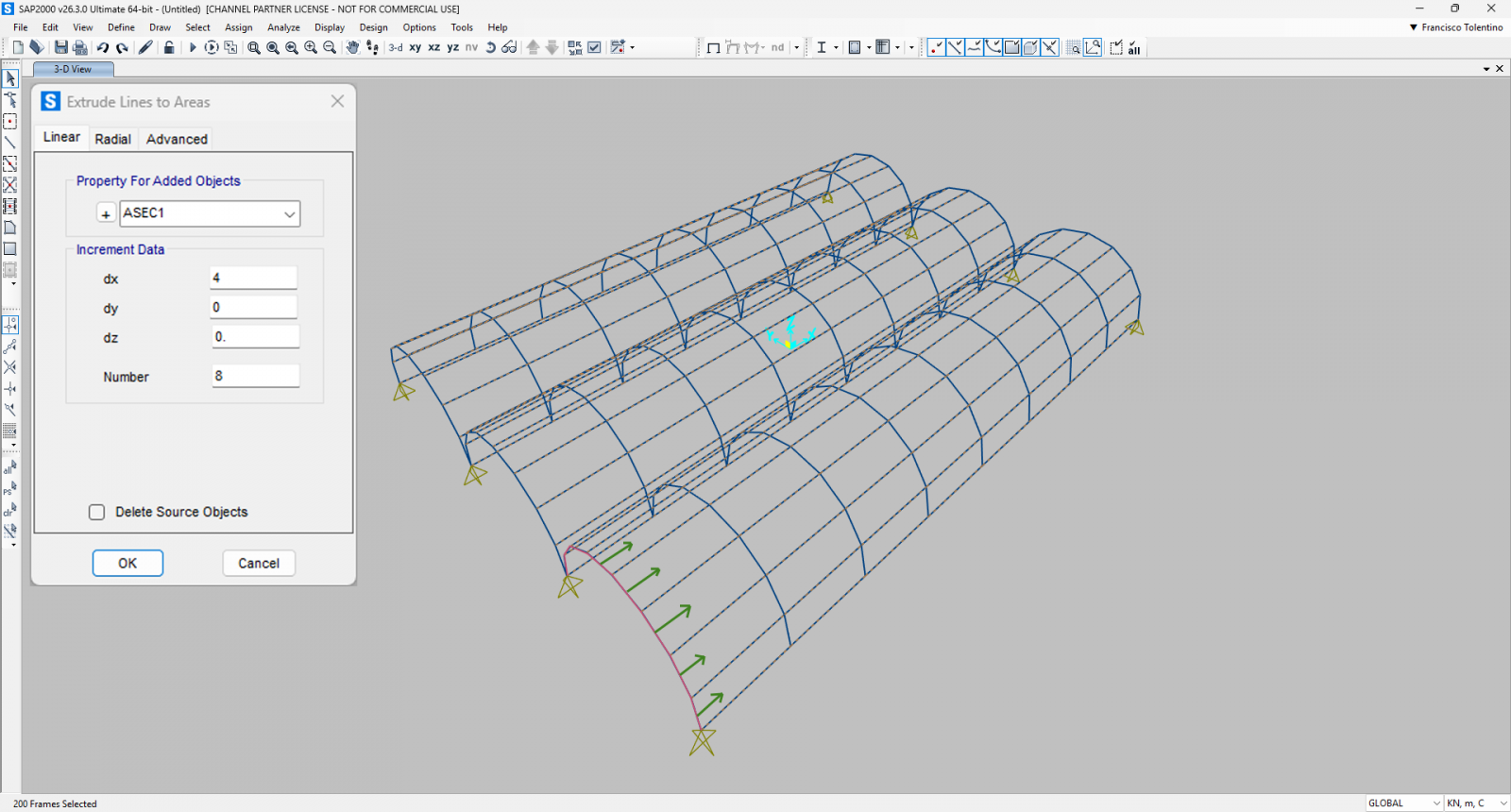Enable Delete Source Objects checkbox
This screenshot has height=812, width=1511.
(x=97, y=512)
